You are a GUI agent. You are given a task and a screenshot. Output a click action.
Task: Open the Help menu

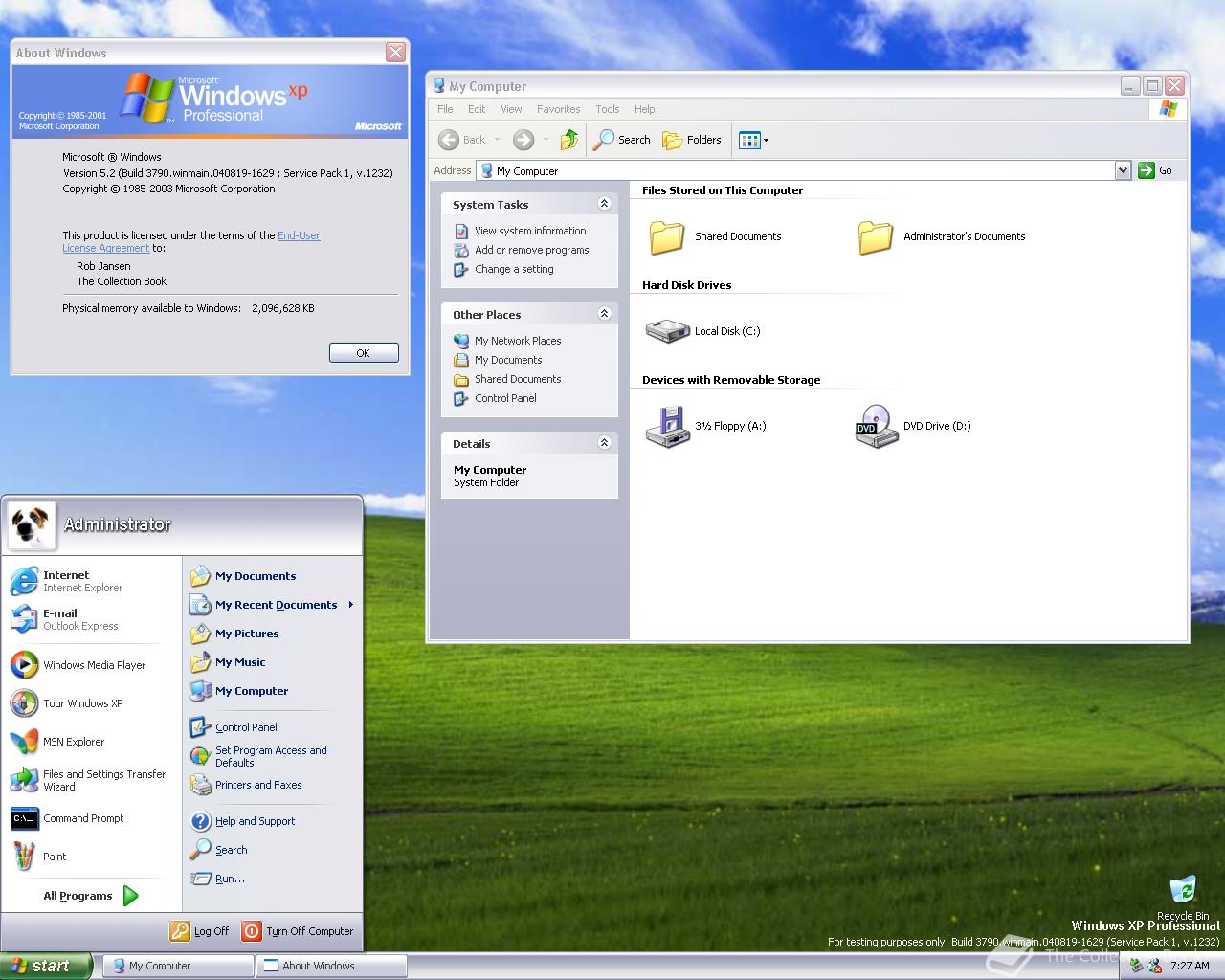click(644, 109)
